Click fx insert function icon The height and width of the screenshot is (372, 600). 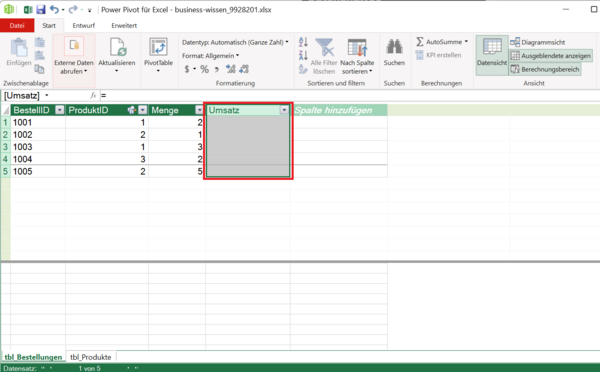tap(93, 96)
